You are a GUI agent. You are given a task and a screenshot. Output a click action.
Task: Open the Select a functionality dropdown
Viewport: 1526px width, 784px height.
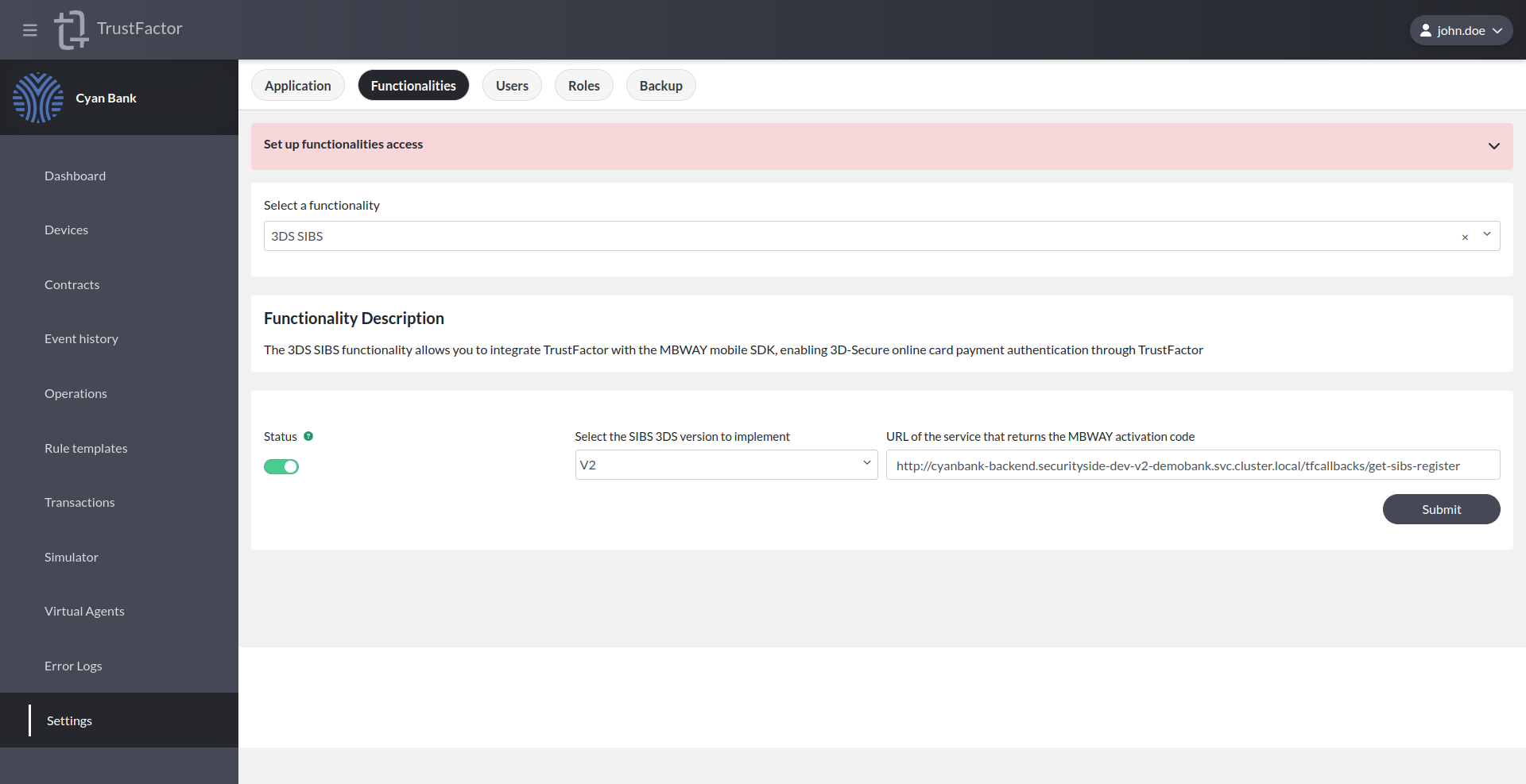(1486, 235)
